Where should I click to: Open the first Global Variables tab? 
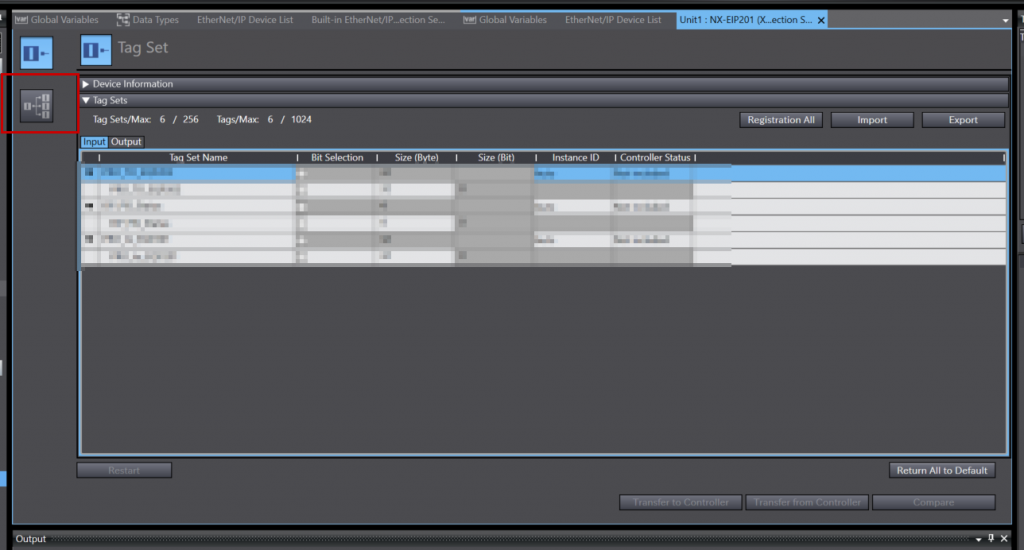pos(60,20)
